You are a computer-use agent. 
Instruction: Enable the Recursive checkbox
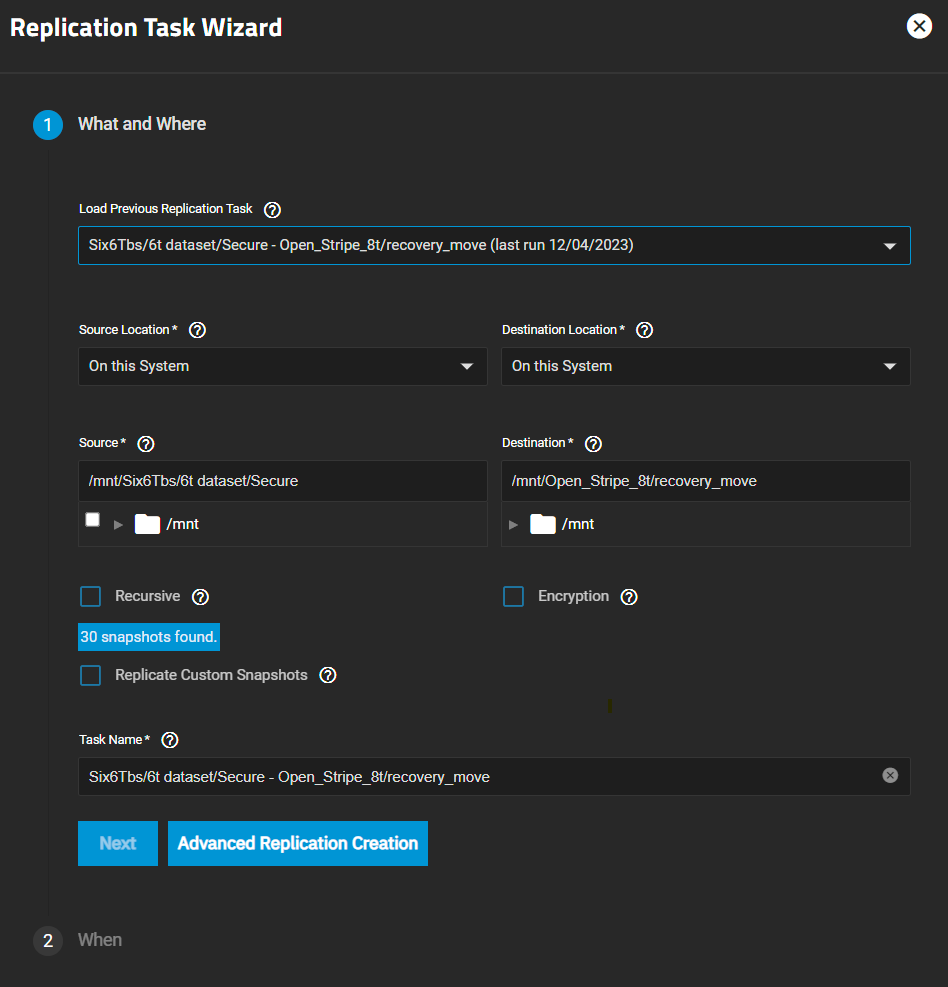point(91,596)
